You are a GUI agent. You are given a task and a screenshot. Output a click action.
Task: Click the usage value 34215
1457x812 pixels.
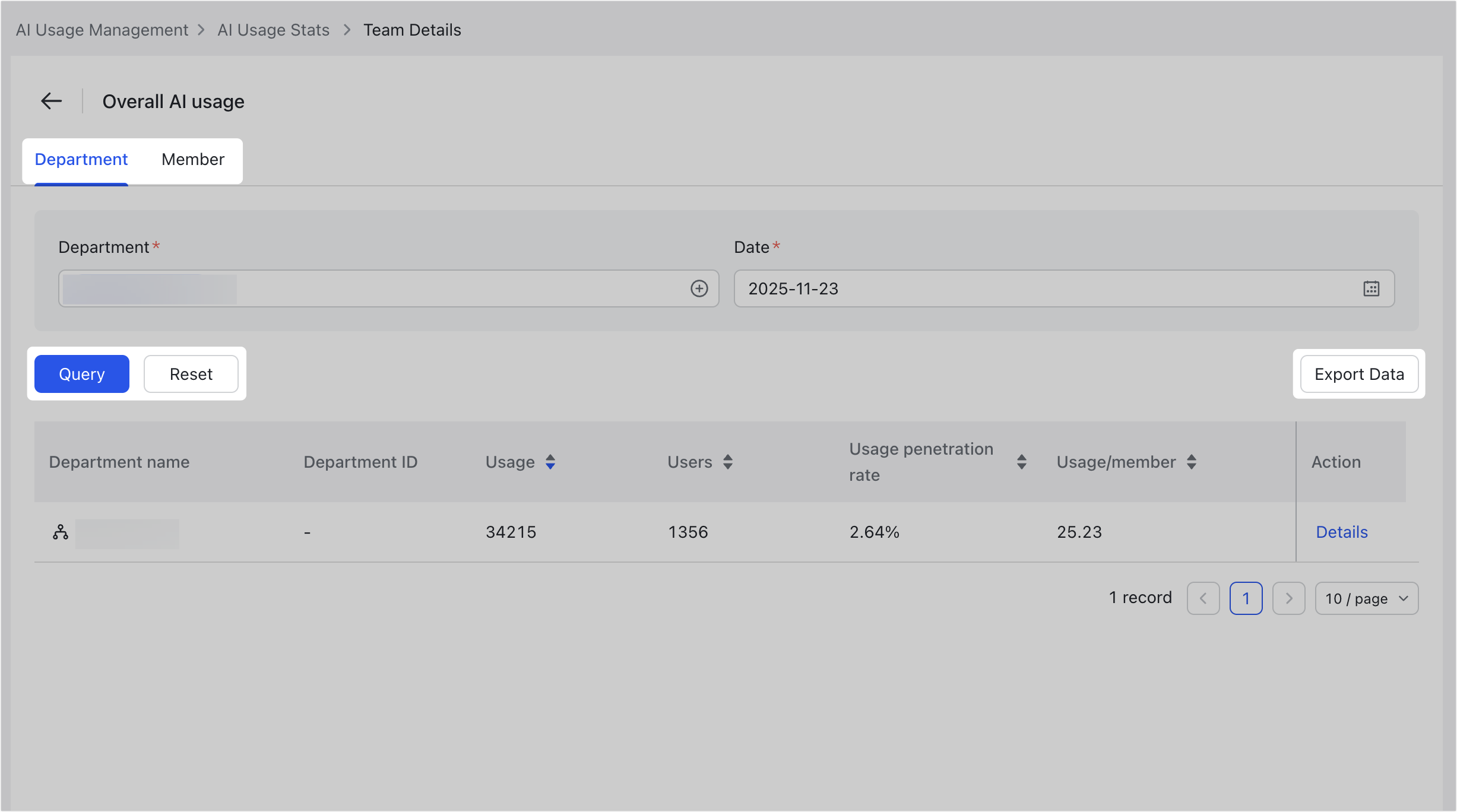(x=511, y=532)
